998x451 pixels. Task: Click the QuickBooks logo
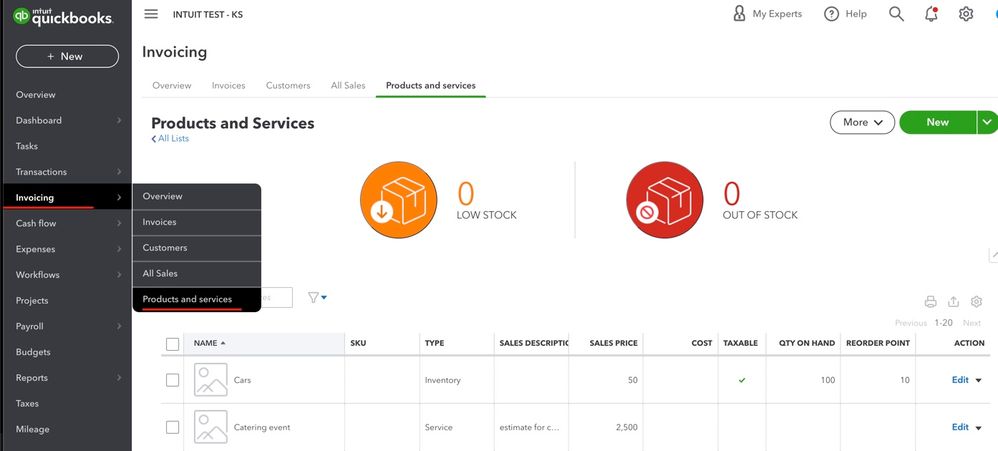pos(63,17)
